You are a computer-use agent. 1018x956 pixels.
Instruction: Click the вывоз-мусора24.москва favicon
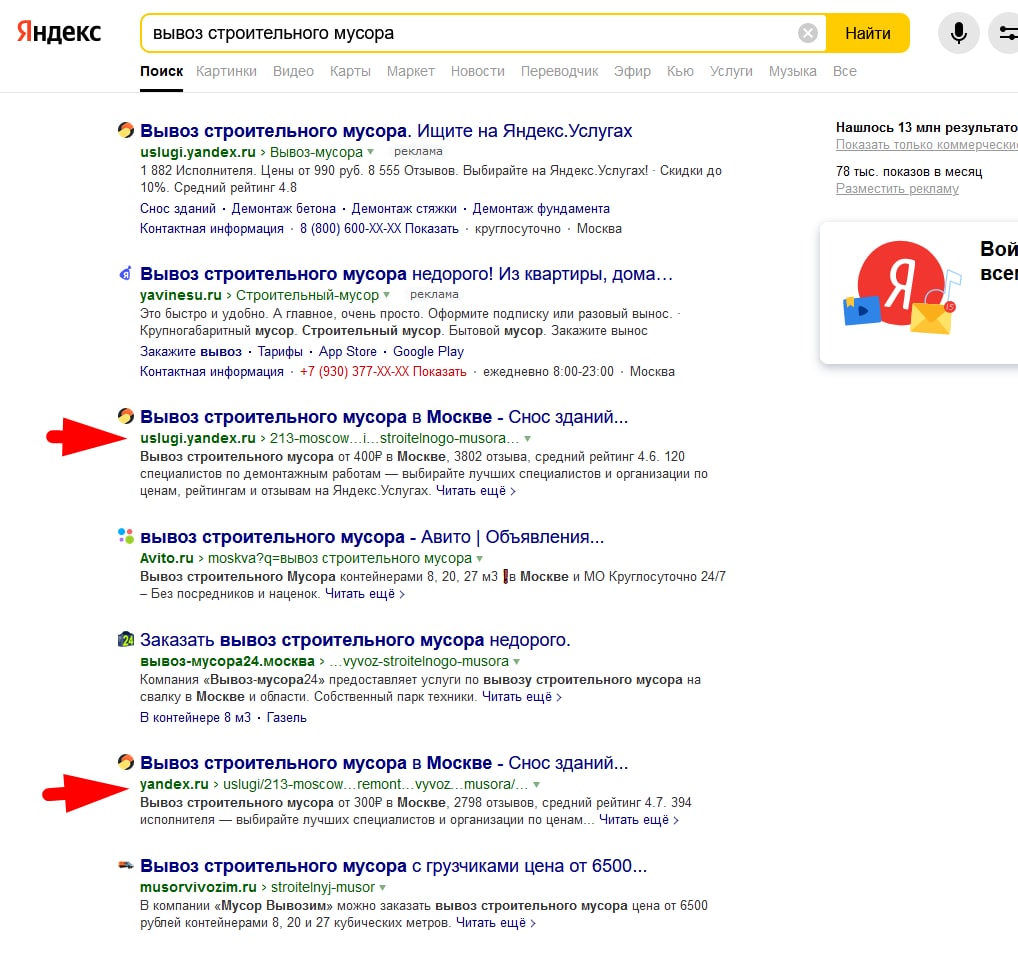pyautogui.click(x=126, y=639)
